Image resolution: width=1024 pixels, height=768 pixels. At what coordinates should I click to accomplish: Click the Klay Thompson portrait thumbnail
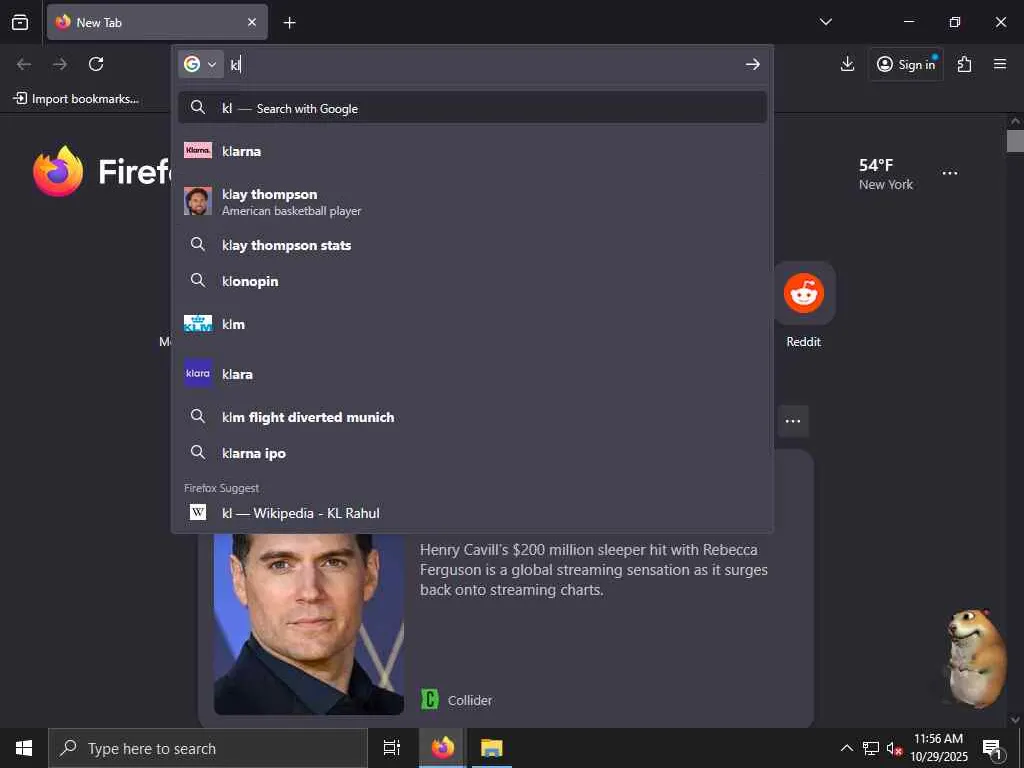pyautogui.click(x=198, y=201)
